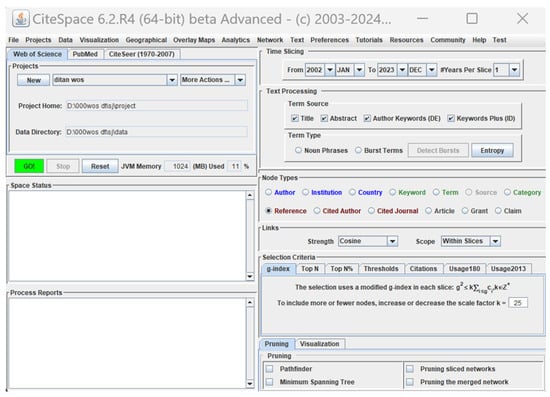Open the Scope Within Slices dropdown
Viewport: 550px width, 397px height.
[495, 241]
